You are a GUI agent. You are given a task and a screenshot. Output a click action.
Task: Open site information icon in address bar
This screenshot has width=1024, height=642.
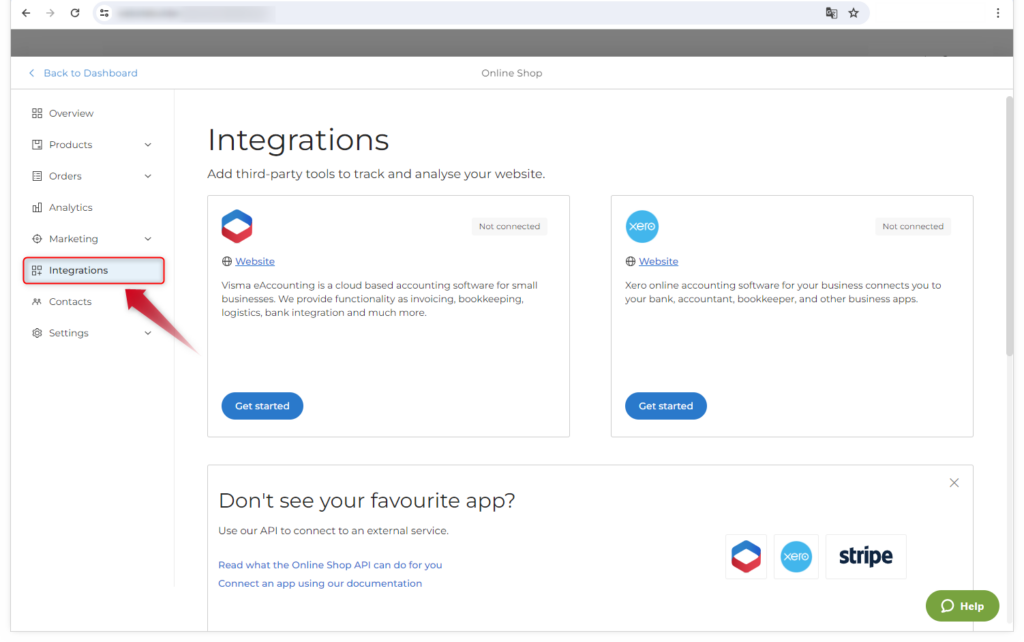click(x=104, y=13)
